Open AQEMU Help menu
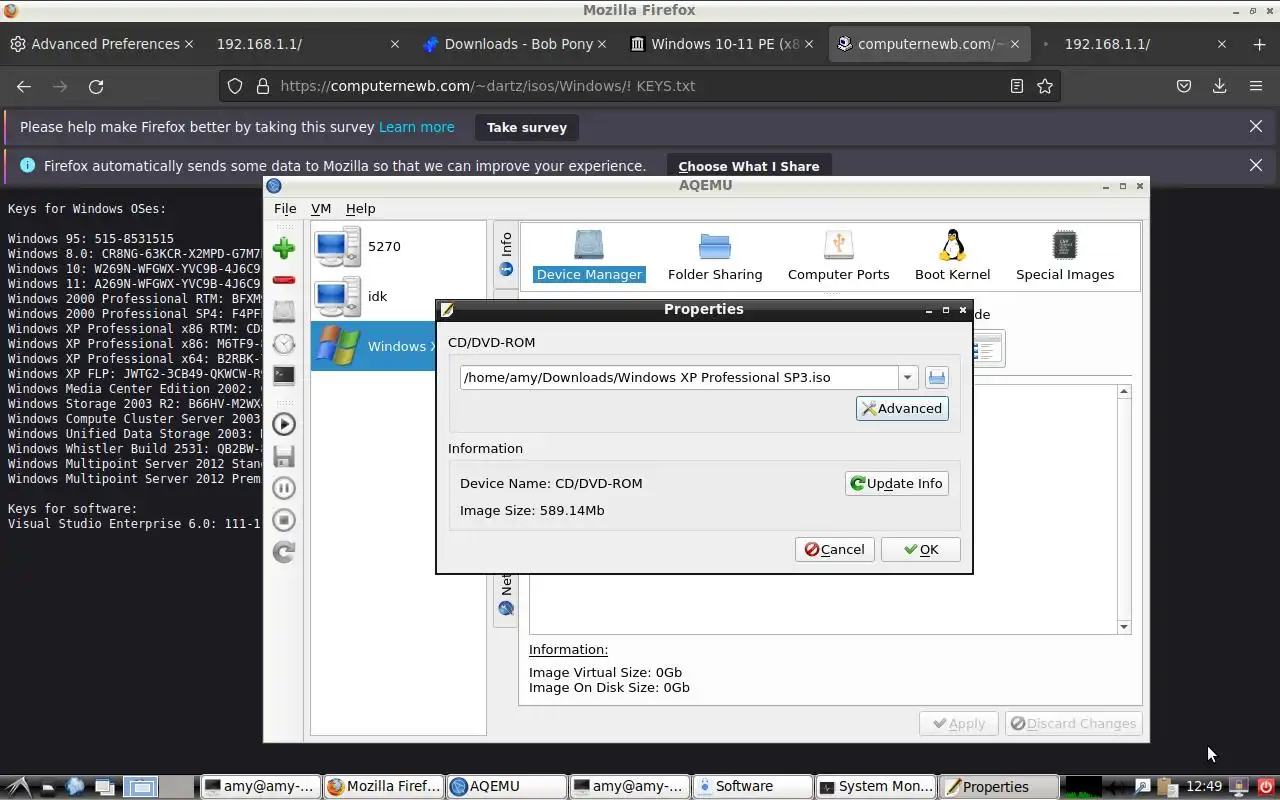The image size is (1280, 800). click(360, 209)
